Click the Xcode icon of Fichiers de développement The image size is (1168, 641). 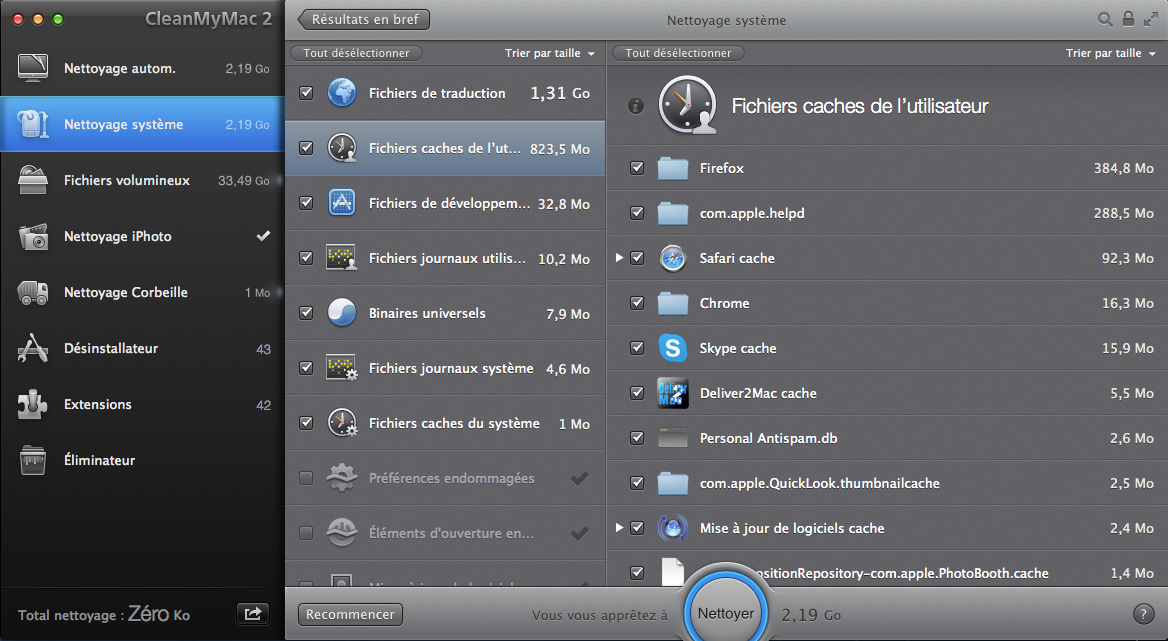coord(342,203)
